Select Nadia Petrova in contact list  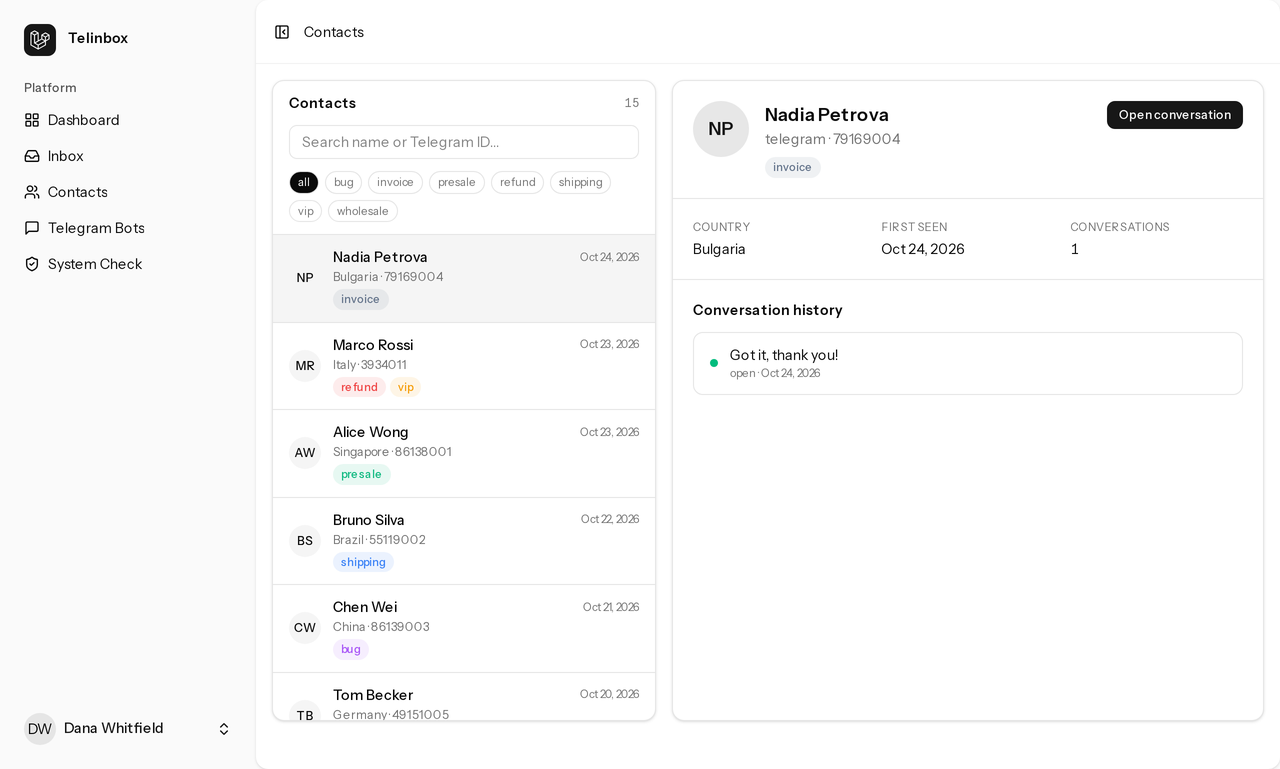(x=464, y=278)
